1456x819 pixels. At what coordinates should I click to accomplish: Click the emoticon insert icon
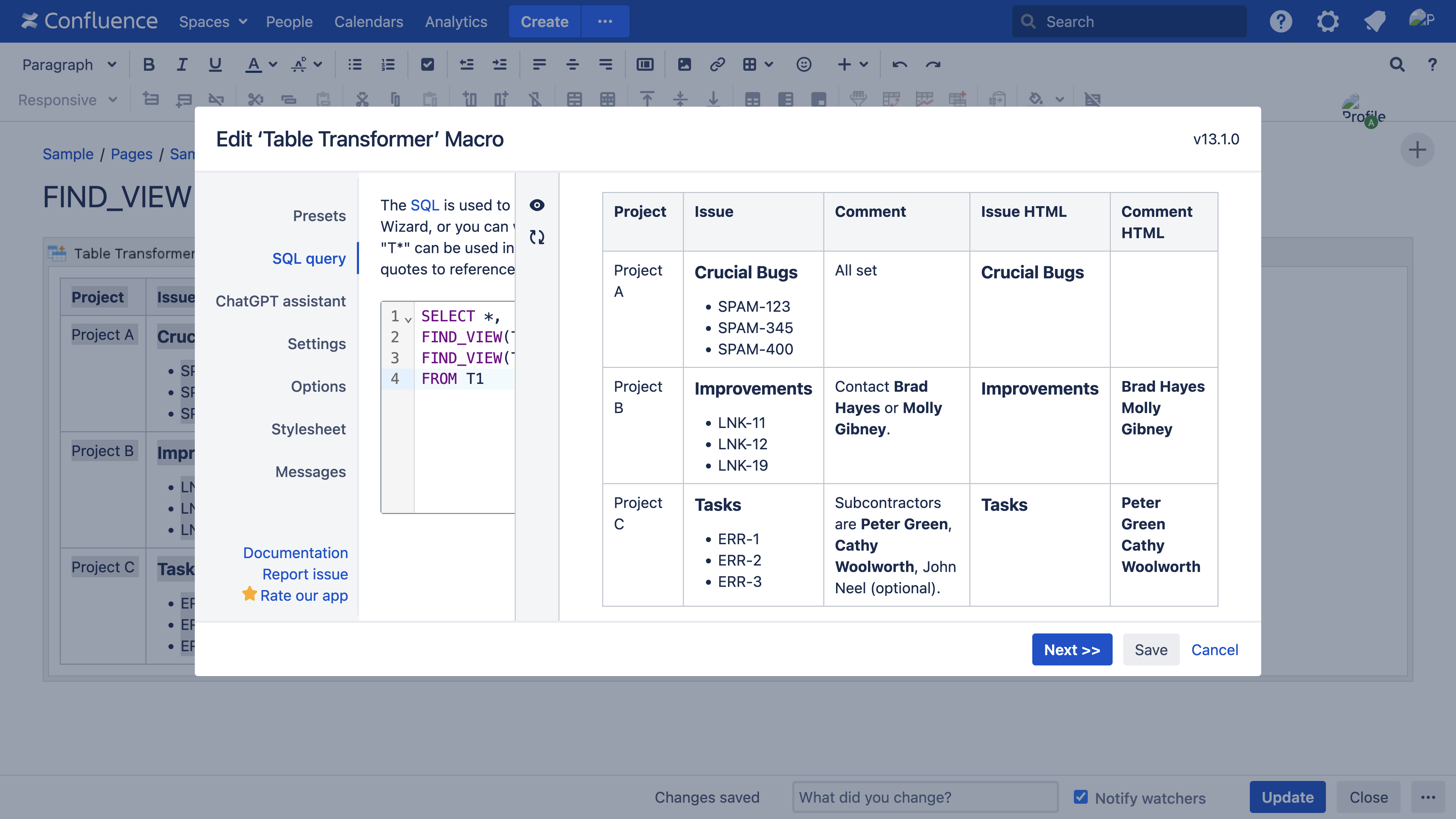coord(803,64)
